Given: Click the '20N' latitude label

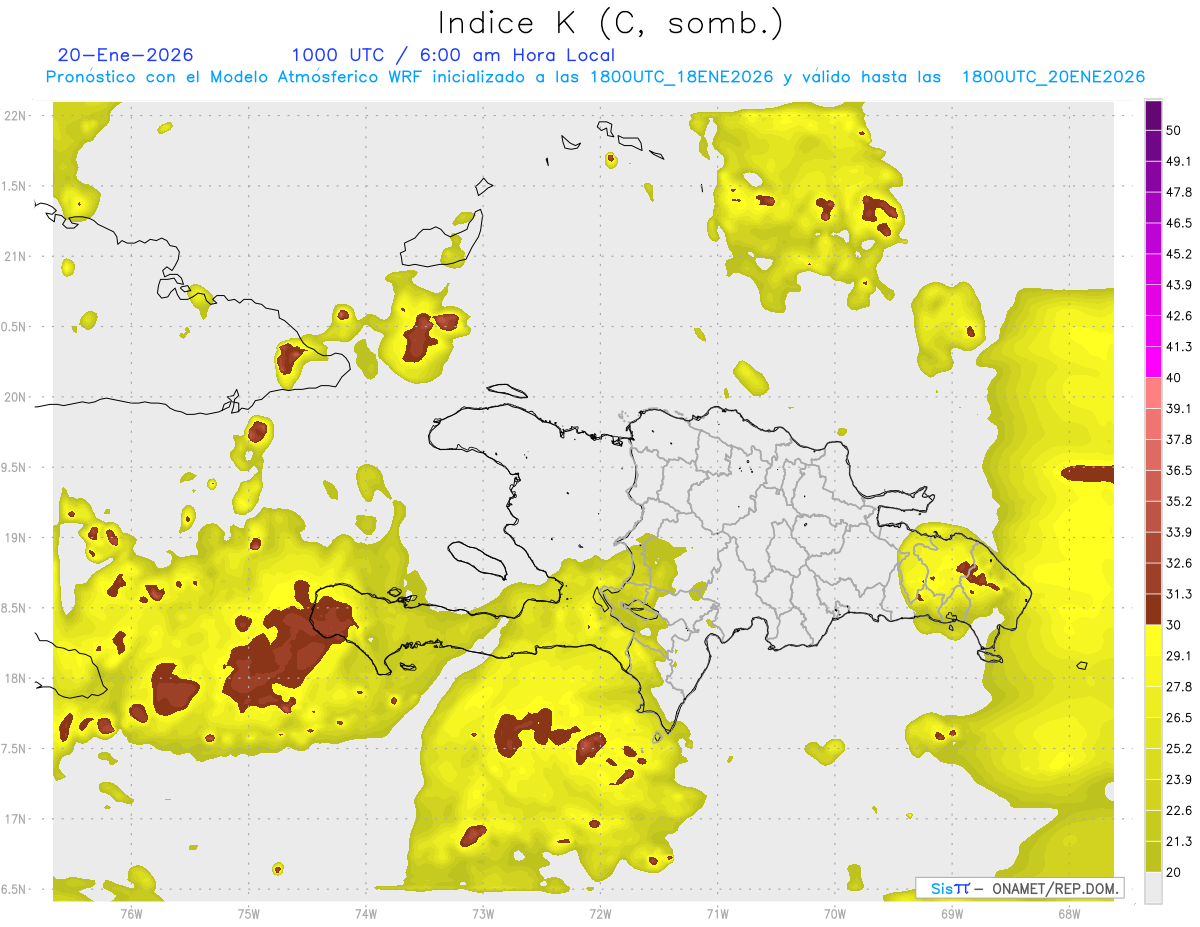Looking at the screenshot, I should pyautogui.click(x=16, y=397).
